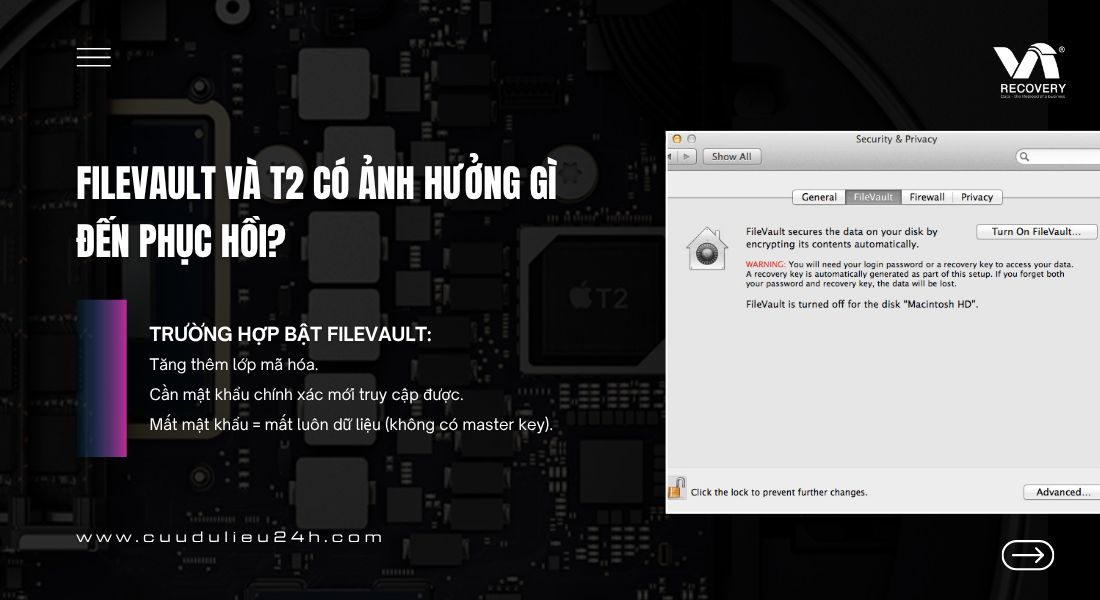1100x600 pixels.
Task: Click the "FILEVAULT VÀ T2" main headline
Action: pos(316,212)
